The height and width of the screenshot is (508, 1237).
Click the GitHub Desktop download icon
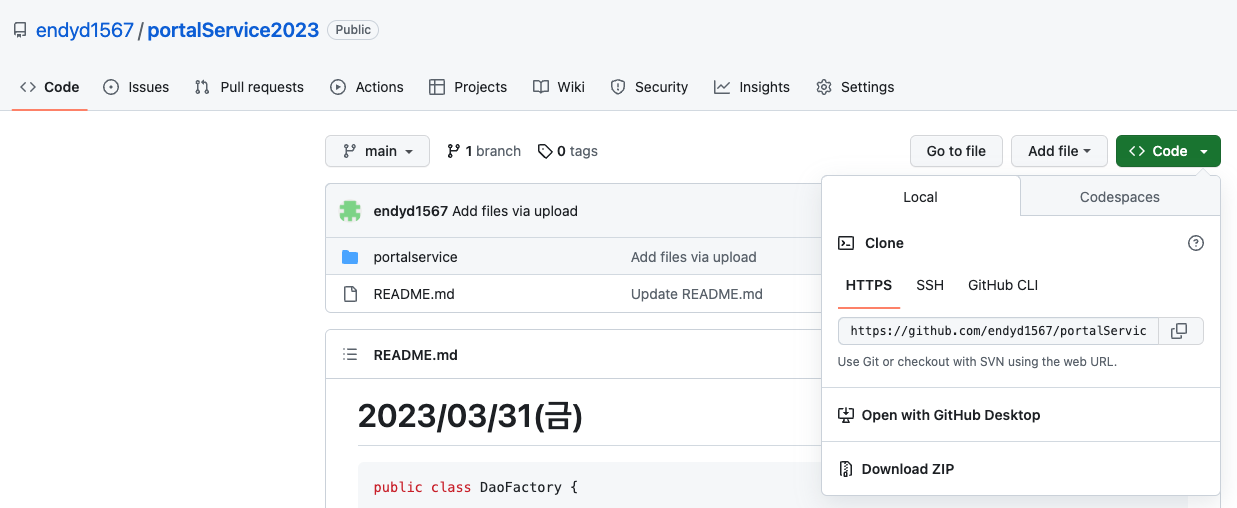(846, 415)
